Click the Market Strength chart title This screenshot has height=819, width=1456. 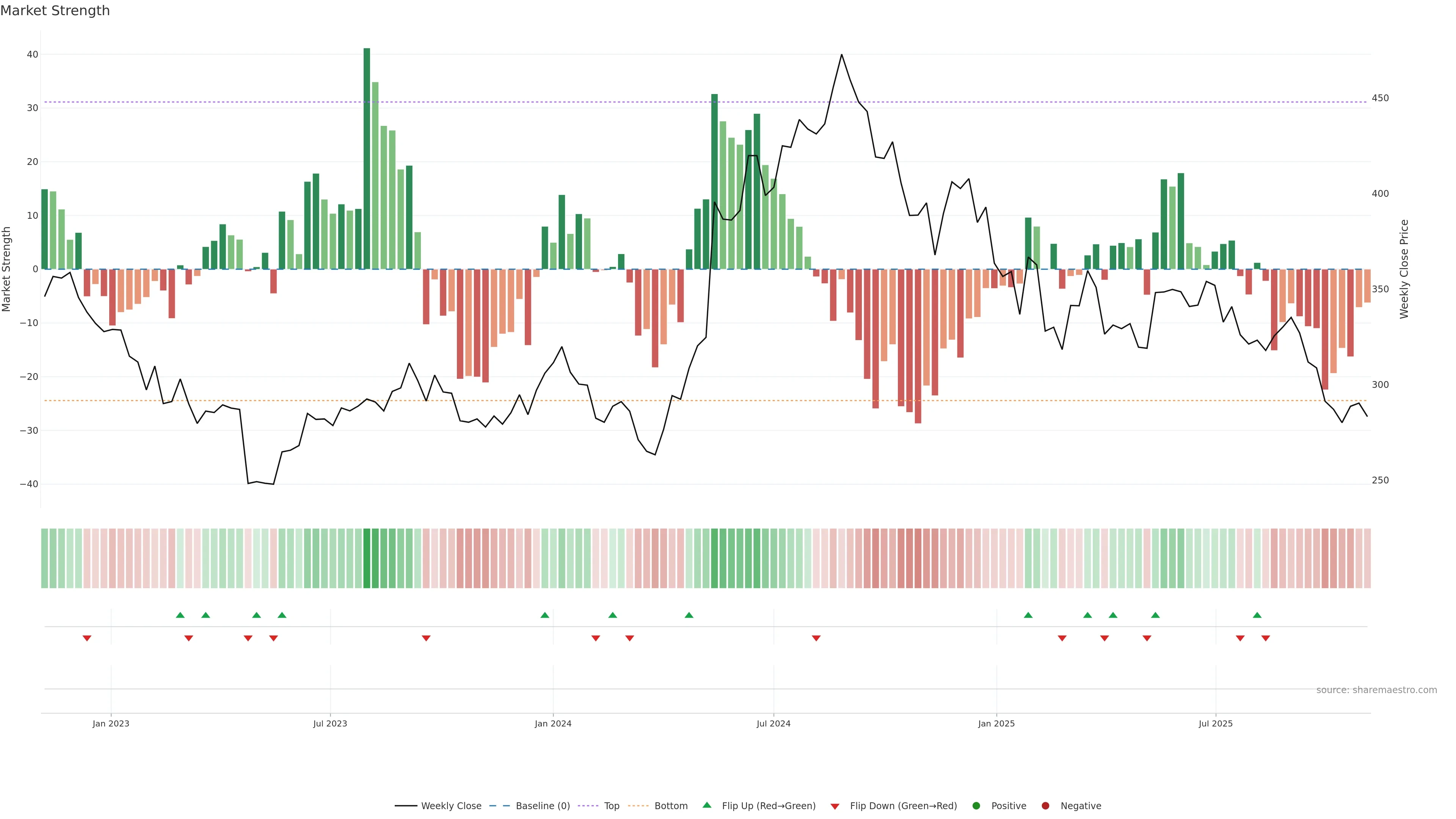[x=55, y=11]
